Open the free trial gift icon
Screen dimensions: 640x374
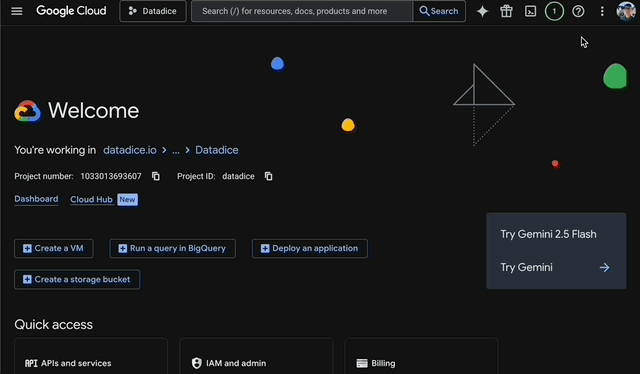pyautogui.click(x=506, y=11)
